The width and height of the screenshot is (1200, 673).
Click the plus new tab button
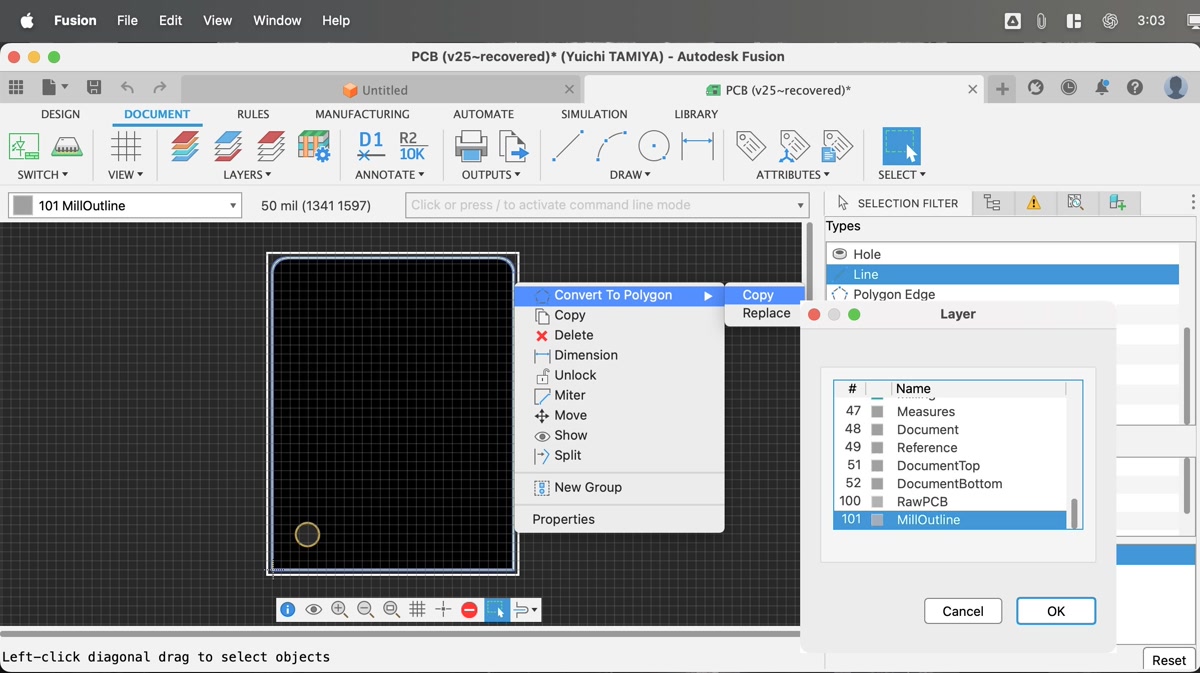pyautogui.click(x=1002, y=88)
